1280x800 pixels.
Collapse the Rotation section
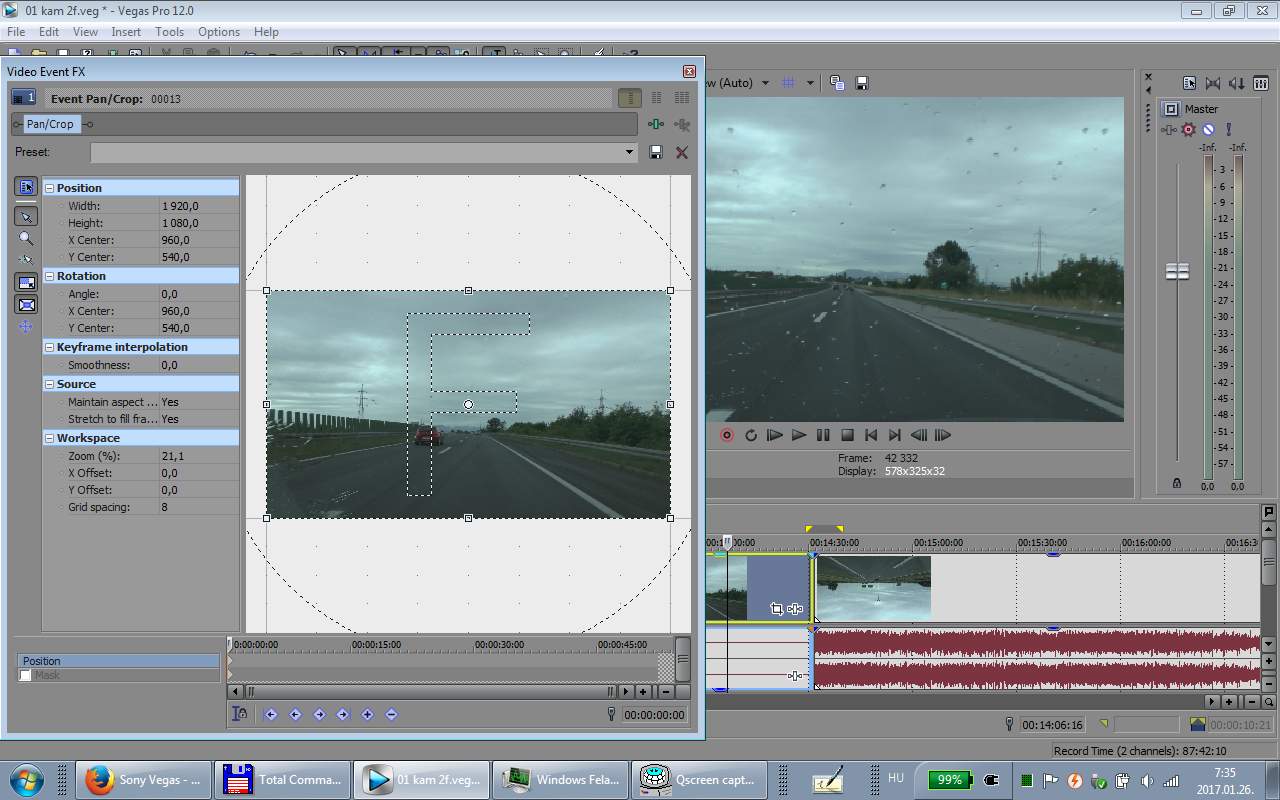[x=49, y=276]
